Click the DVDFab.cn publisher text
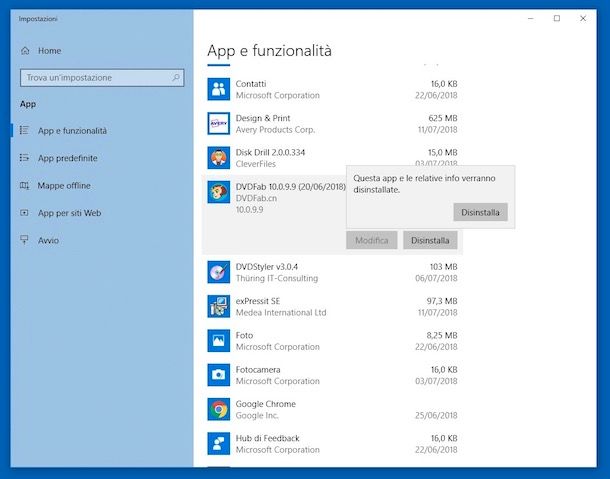 tap(256, 198)
